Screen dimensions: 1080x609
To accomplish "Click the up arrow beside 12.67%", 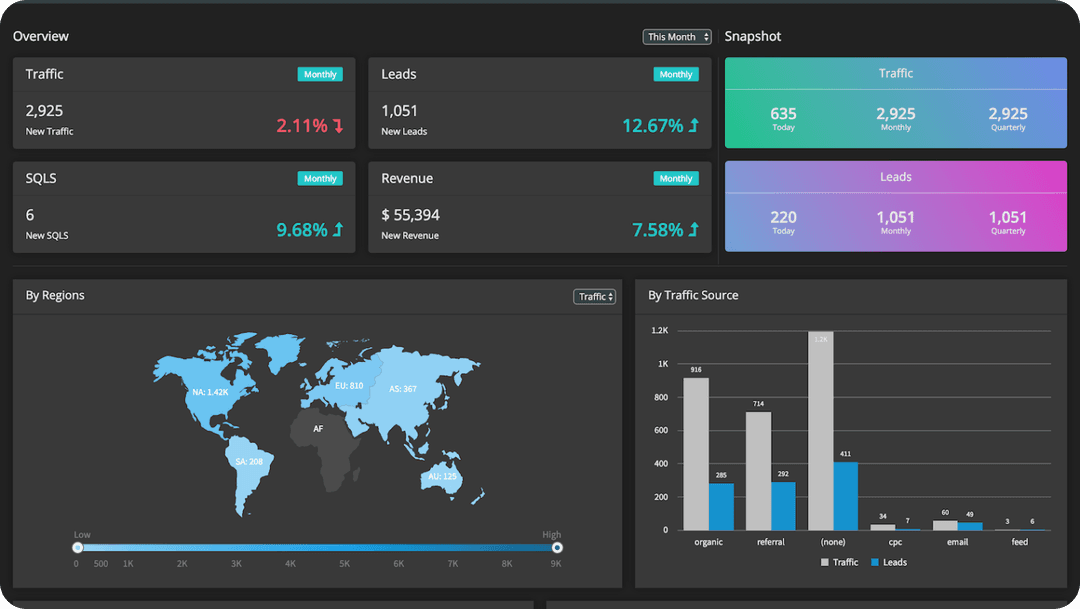I will (x=694, y=125).
